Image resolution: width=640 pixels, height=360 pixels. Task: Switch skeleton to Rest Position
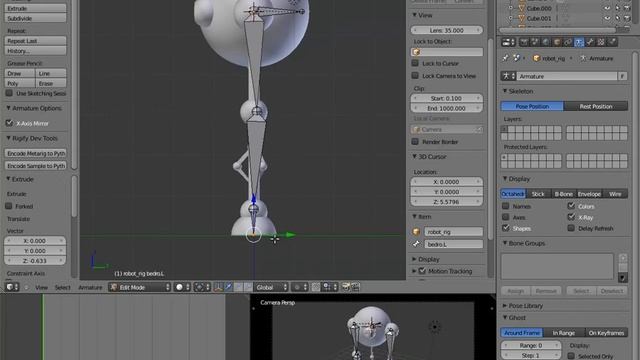coord(596,106)
